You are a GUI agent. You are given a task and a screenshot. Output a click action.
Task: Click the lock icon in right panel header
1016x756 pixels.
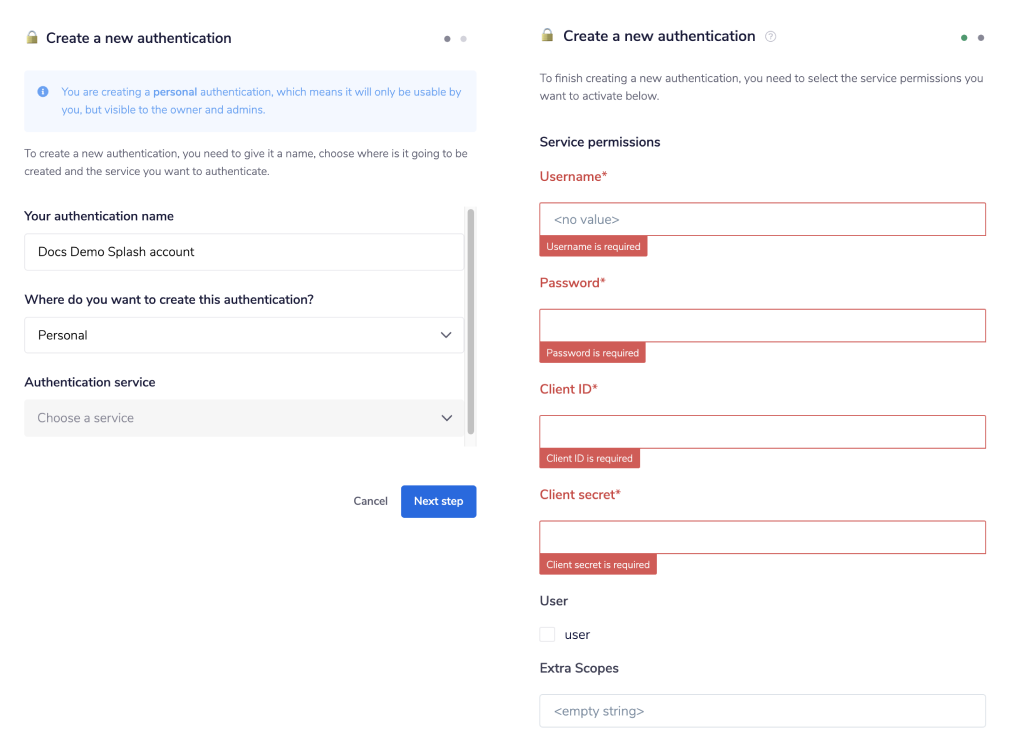(x=547, y=36)
